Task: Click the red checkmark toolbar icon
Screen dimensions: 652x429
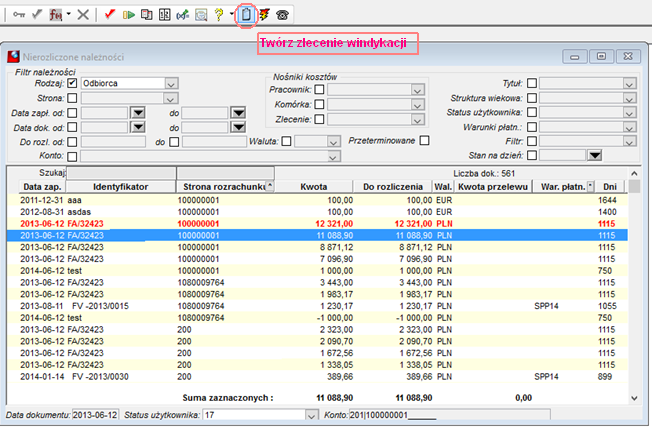Action: point(110,15)
